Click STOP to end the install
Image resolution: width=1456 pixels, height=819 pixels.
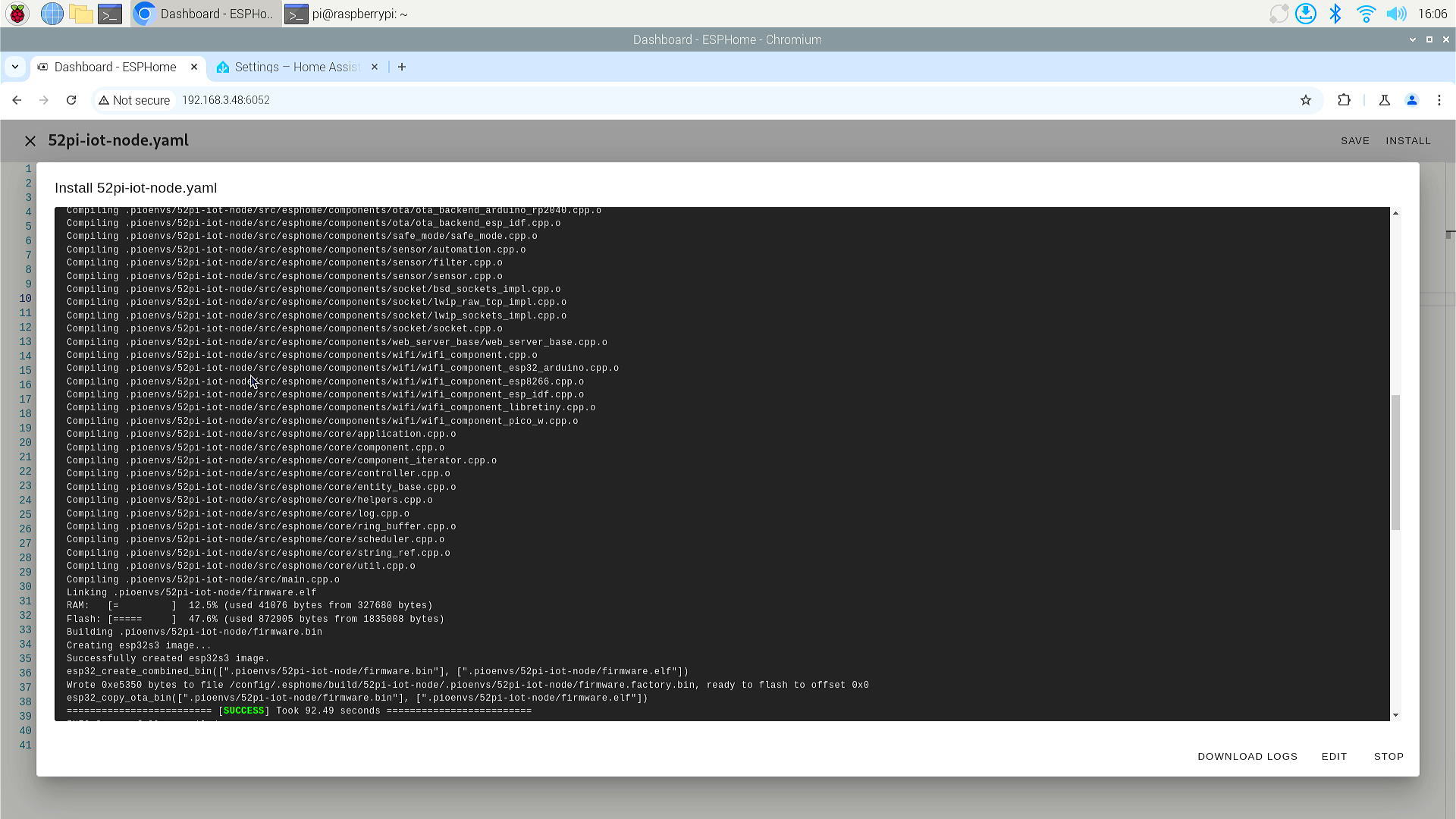(x=1389, y=757)
